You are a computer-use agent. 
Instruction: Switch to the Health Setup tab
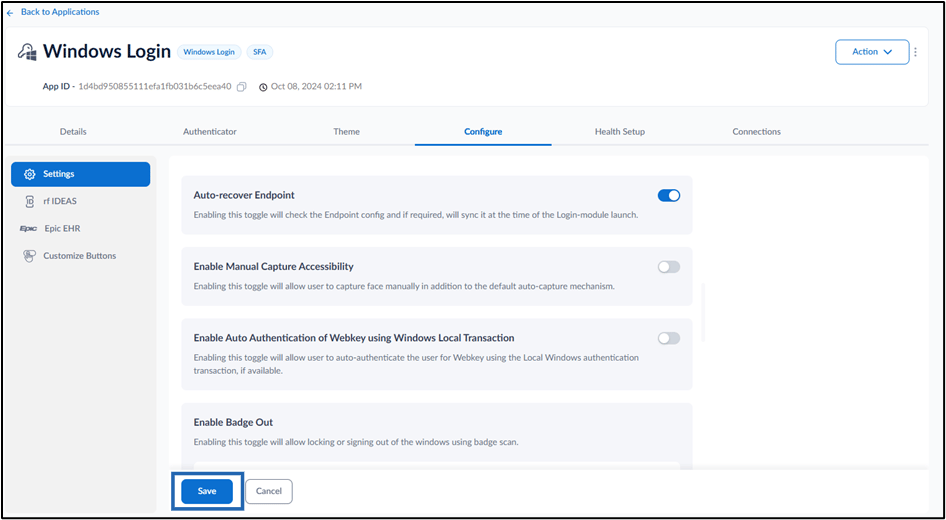(620, 132)
